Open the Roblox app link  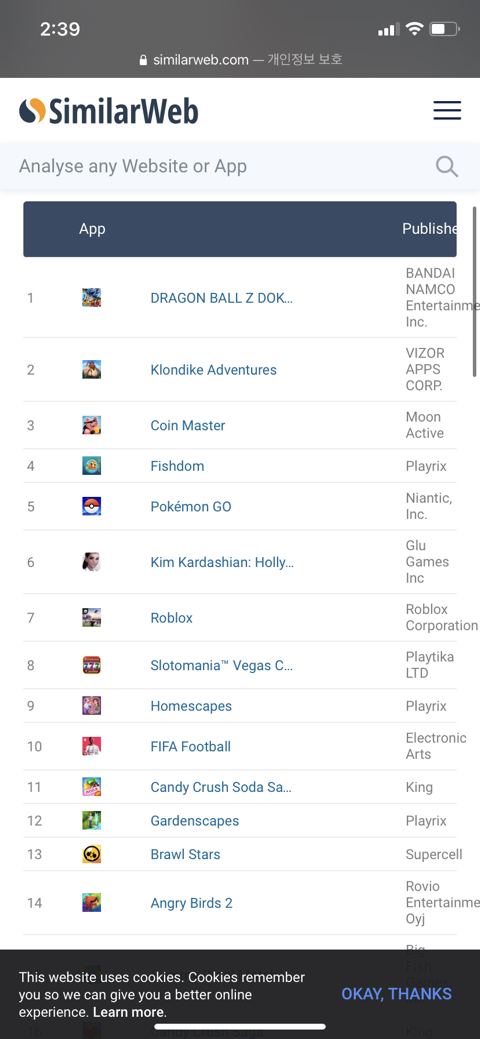[x=172, y=618]
